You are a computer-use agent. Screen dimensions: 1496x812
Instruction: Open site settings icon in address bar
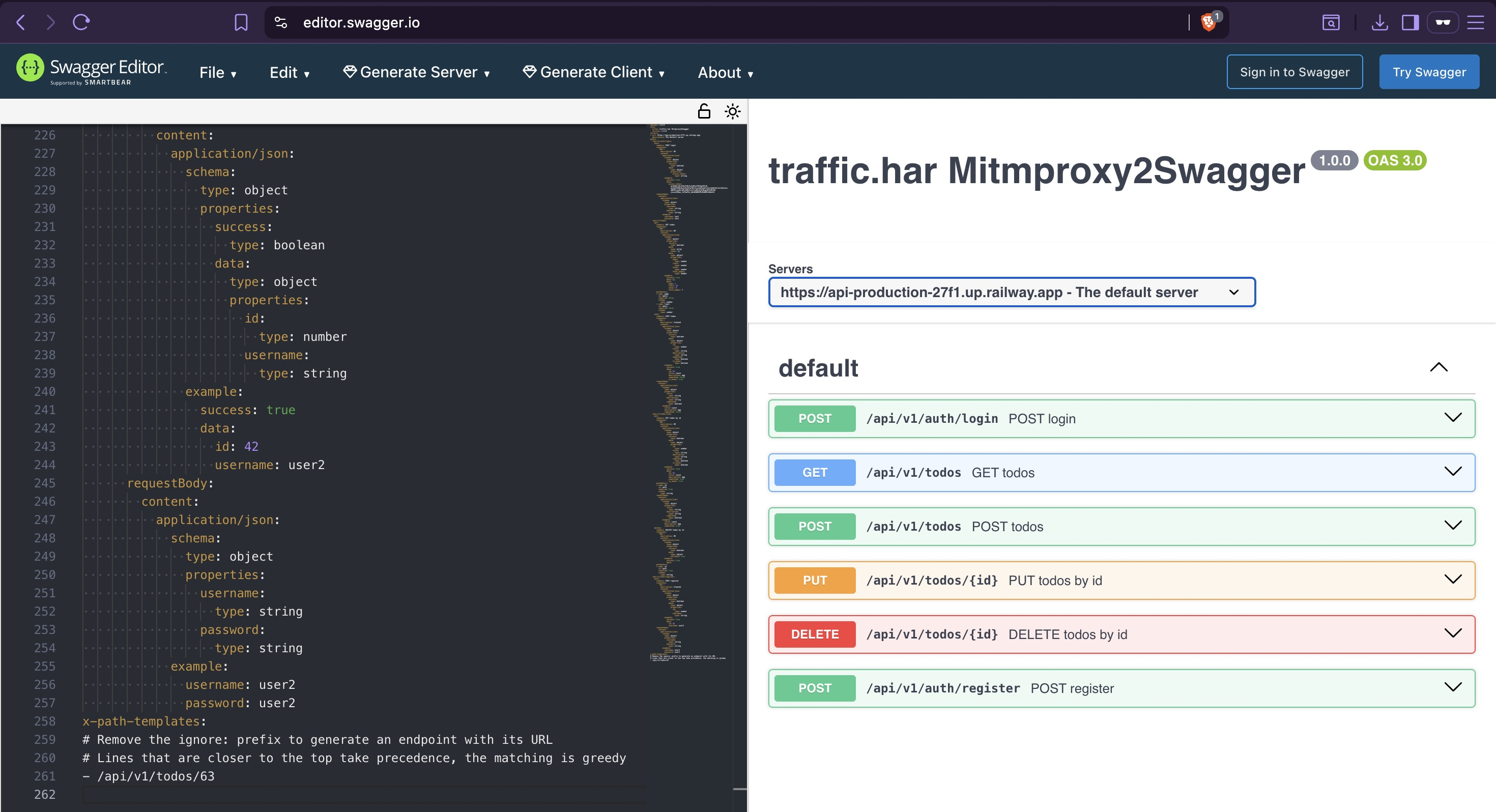point(281,23)
